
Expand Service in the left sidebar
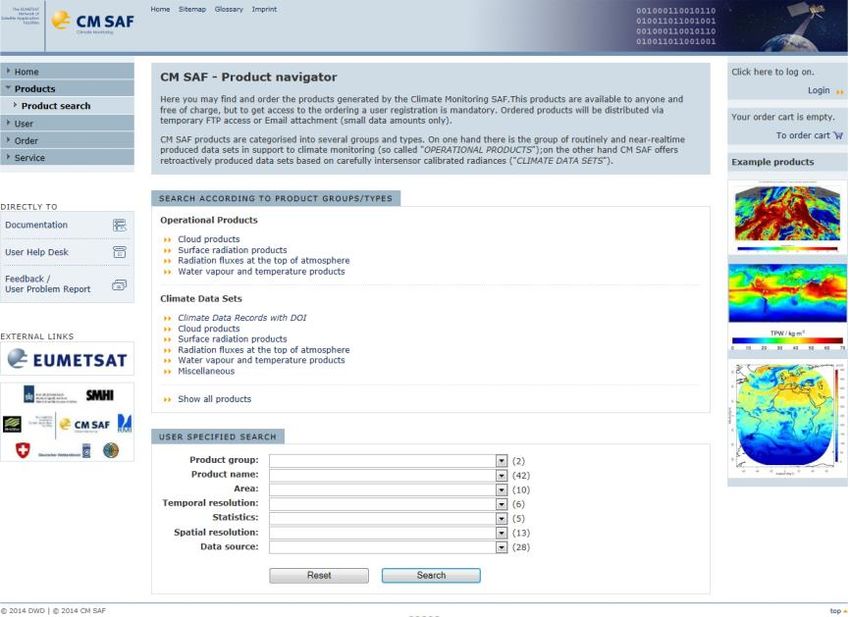[67, 157]
